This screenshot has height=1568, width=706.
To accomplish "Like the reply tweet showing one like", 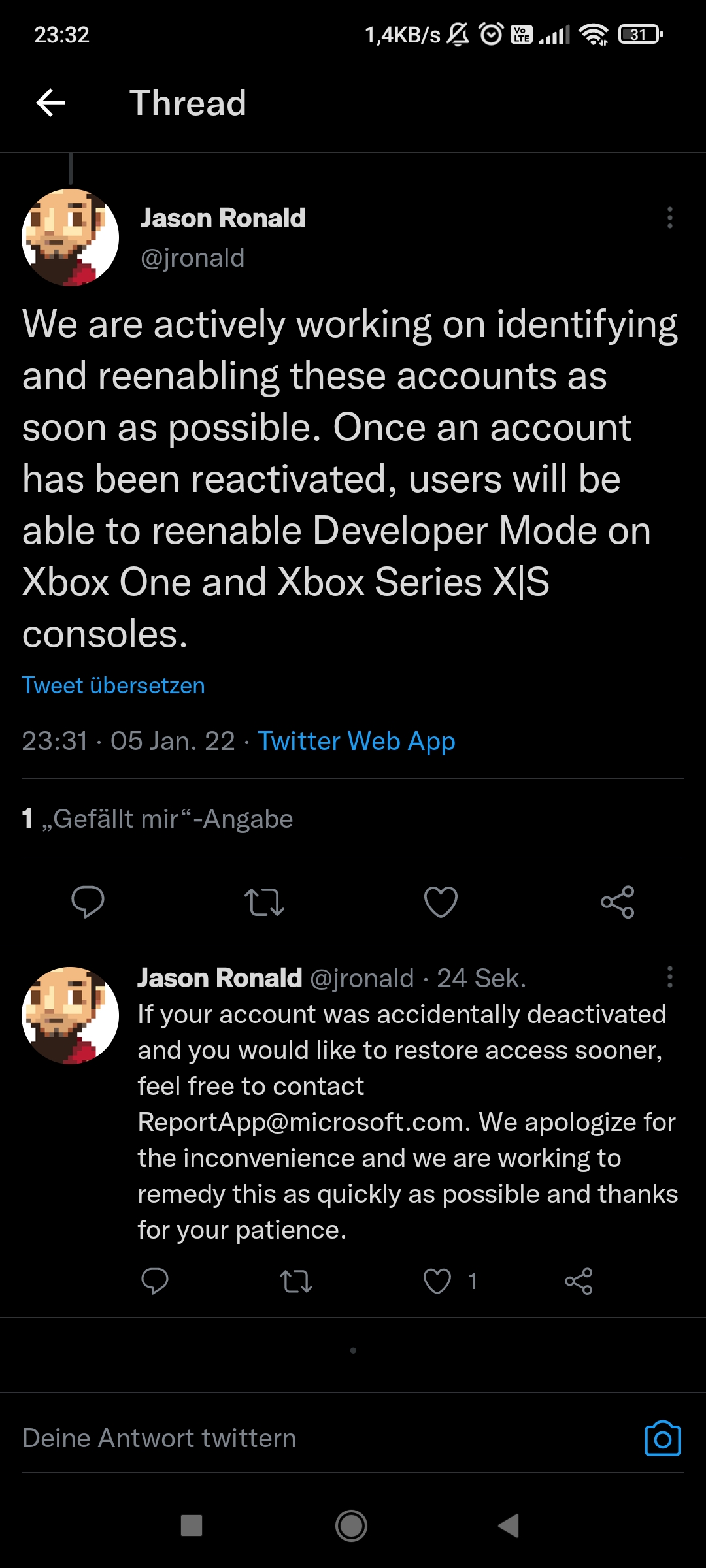I will 437,1281.
